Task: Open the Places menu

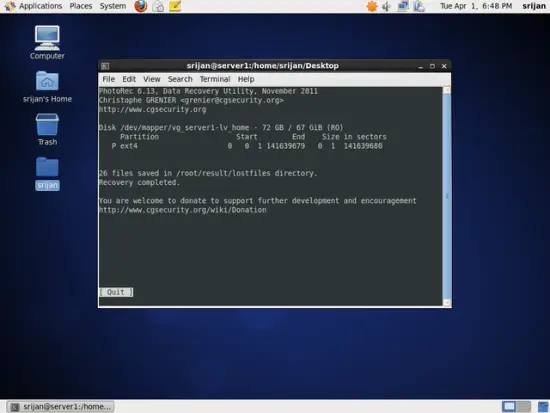Action: pos(81,6)
